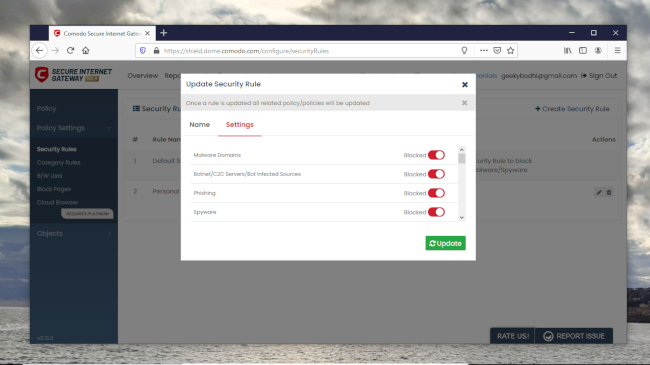650x365 pixels.
Task: Bookmark this page with star
Action: pyautogui.click(x=511, y=51)
